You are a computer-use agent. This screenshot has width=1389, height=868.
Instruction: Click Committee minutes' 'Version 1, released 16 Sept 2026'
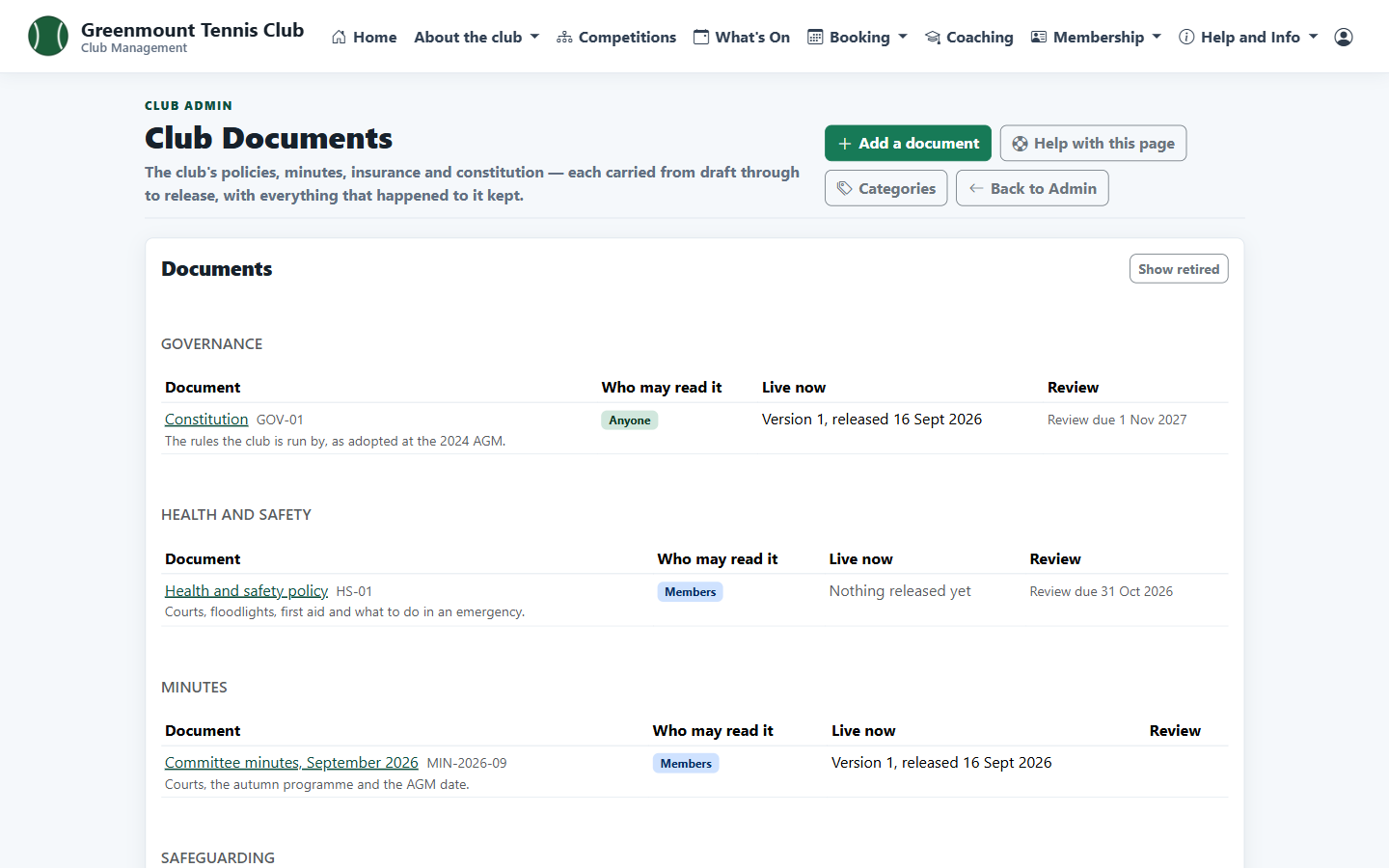click(941, 762)
